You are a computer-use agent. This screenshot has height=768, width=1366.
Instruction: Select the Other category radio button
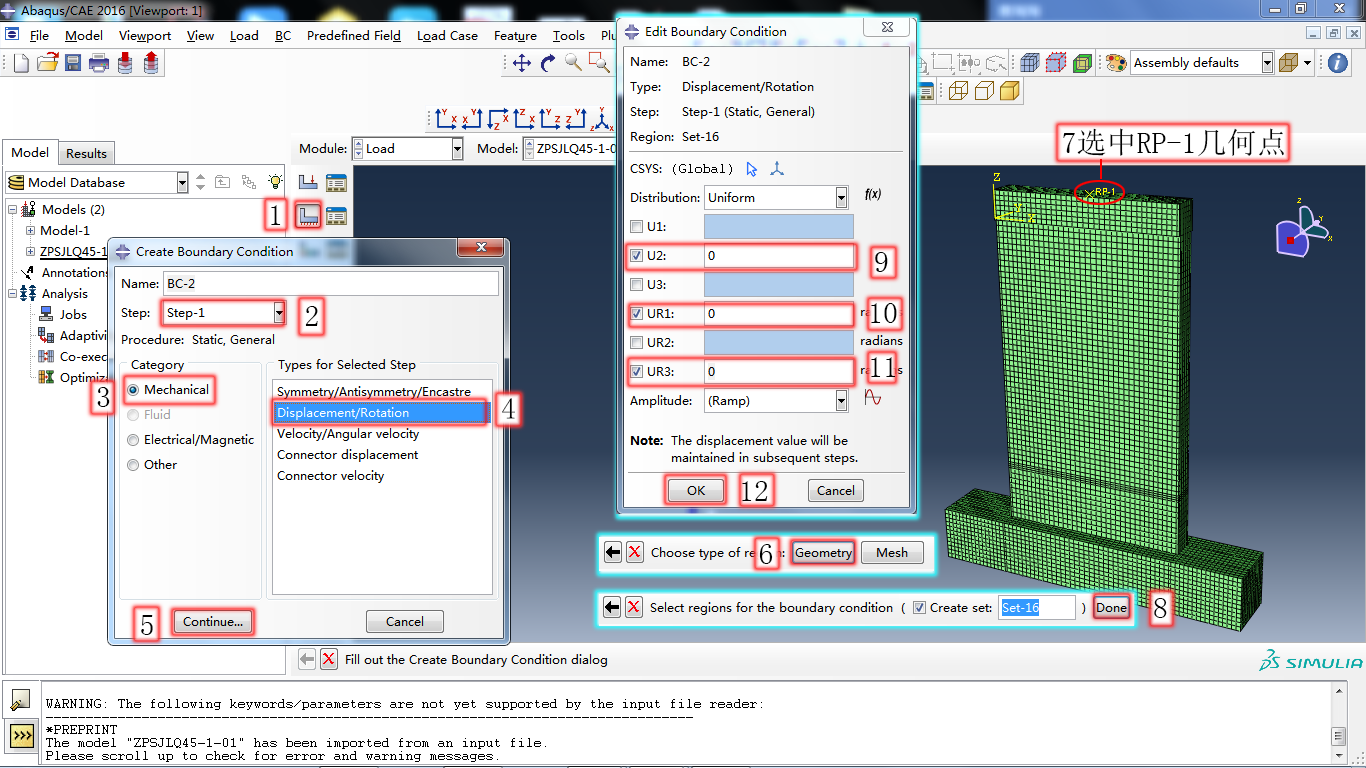[x=133, y=465]
